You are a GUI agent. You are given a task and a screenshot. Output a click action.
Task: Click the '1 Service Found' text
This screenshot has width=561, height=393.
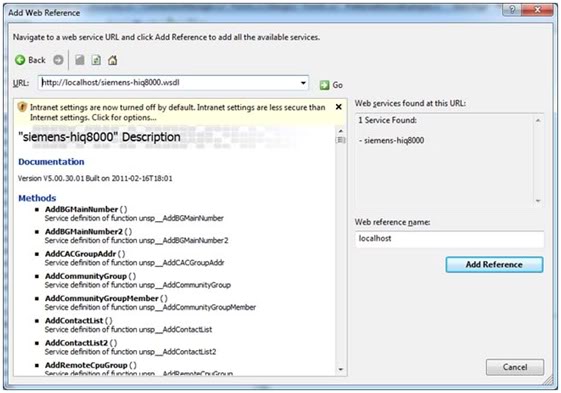[x=387, y=120]
